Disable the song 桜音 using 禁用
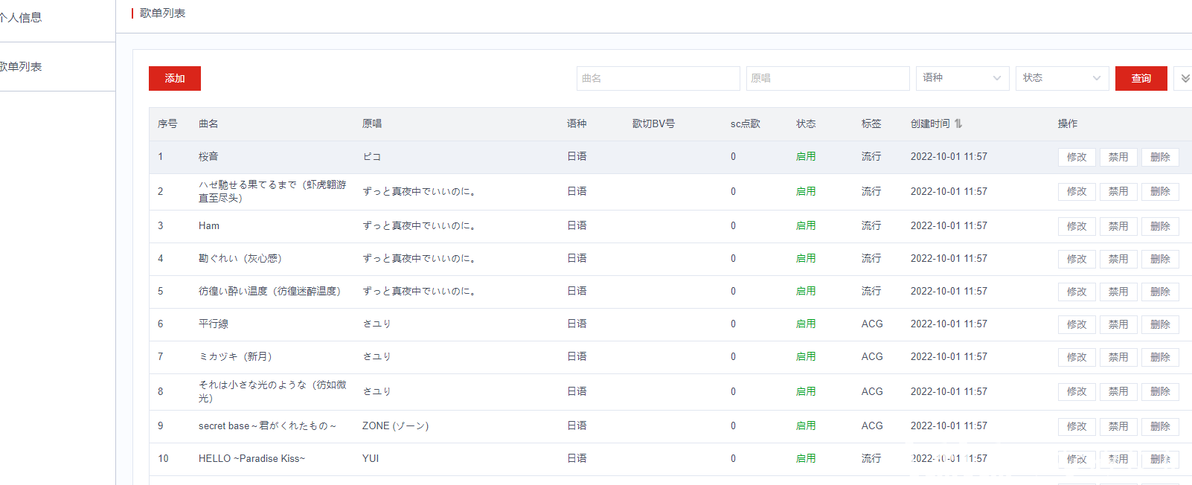The image size is (1192, 485). (x=1118, y=157)
